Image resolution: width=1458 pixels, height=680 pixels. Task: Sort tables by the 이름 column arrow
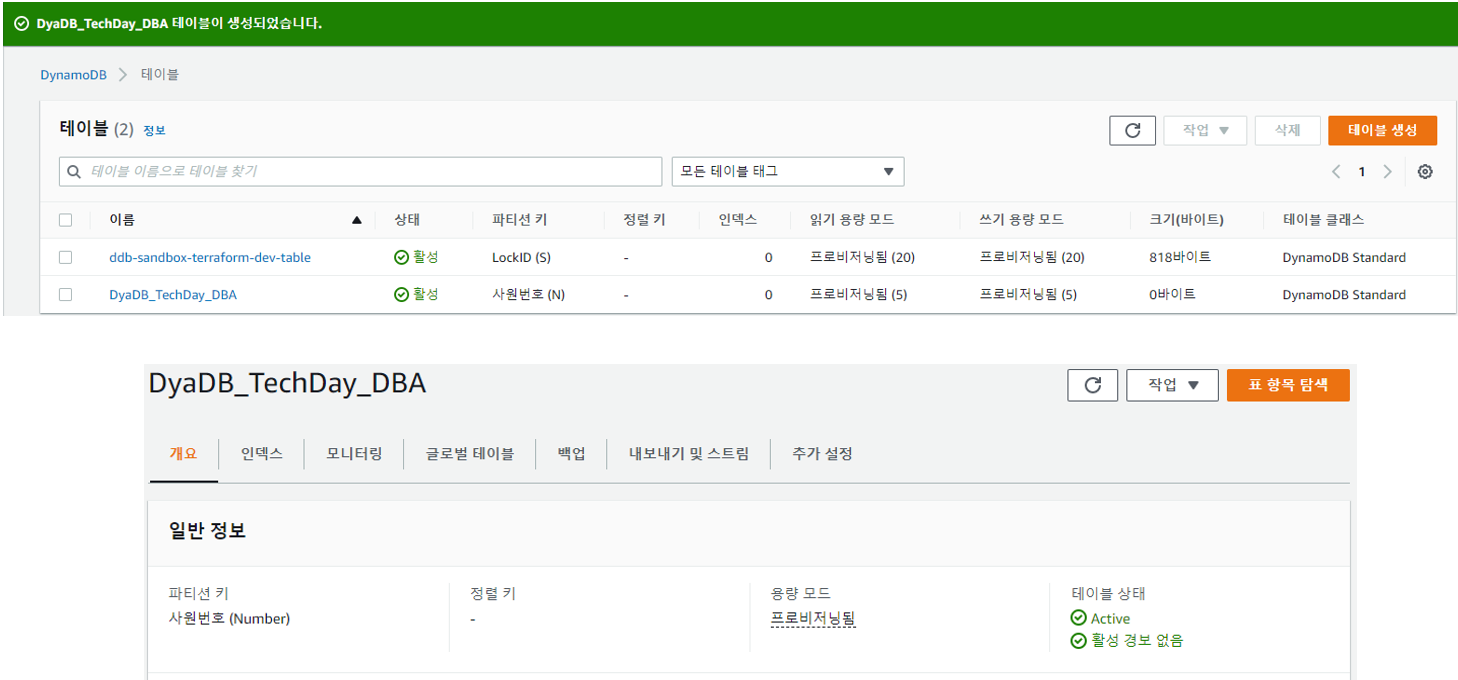click(357, 219)
